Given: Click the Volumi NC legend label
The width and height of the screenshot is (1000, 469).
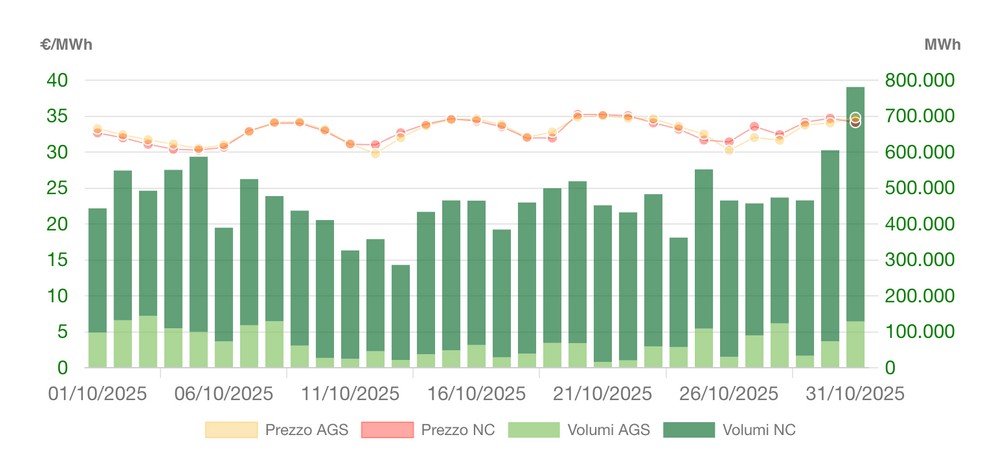Looking at the screenshot, I should click(x=757, y=430).
